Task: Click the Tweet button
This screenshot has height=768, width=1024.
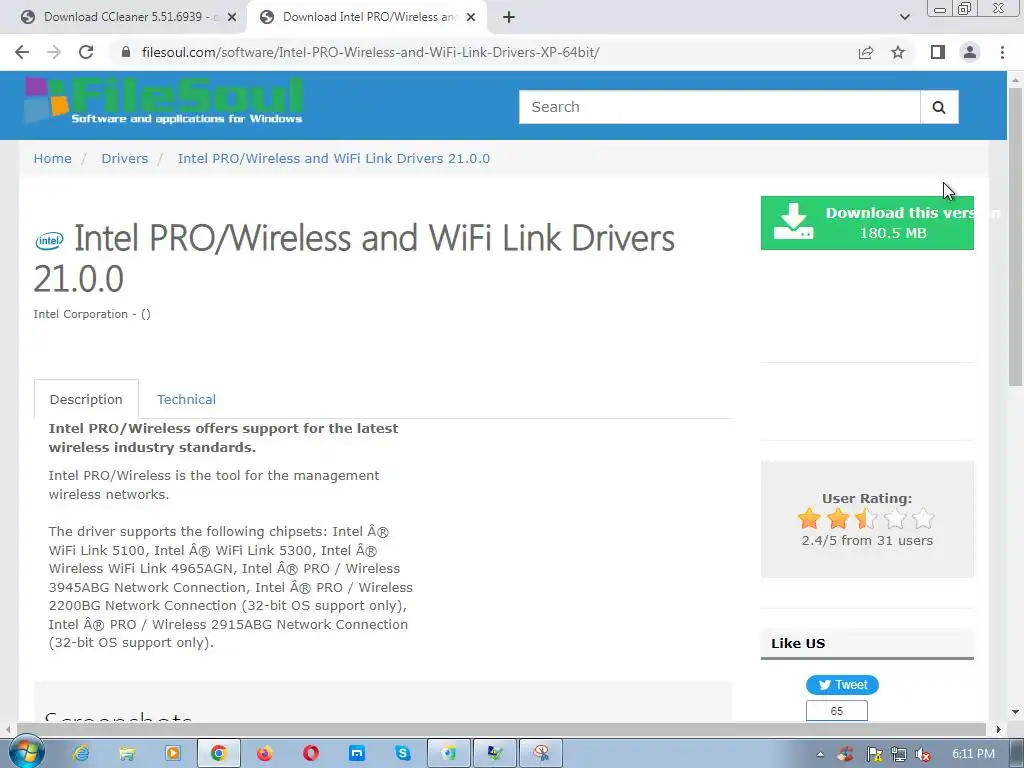Action: (x=842, y=684)
